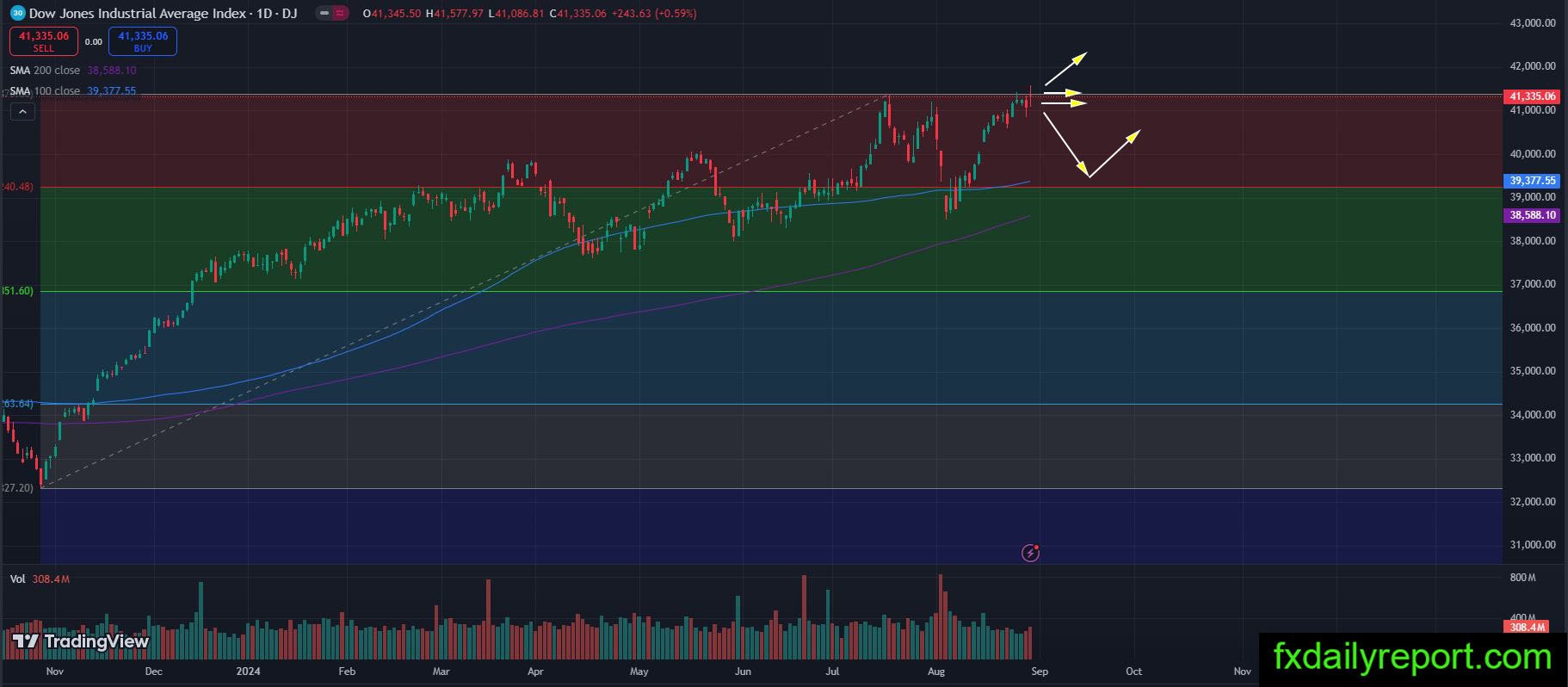The width and height of the screenshot is (1568, 687).
Task: Click the 33,000.00 price scale label
Action: [x=1533, y=458]
